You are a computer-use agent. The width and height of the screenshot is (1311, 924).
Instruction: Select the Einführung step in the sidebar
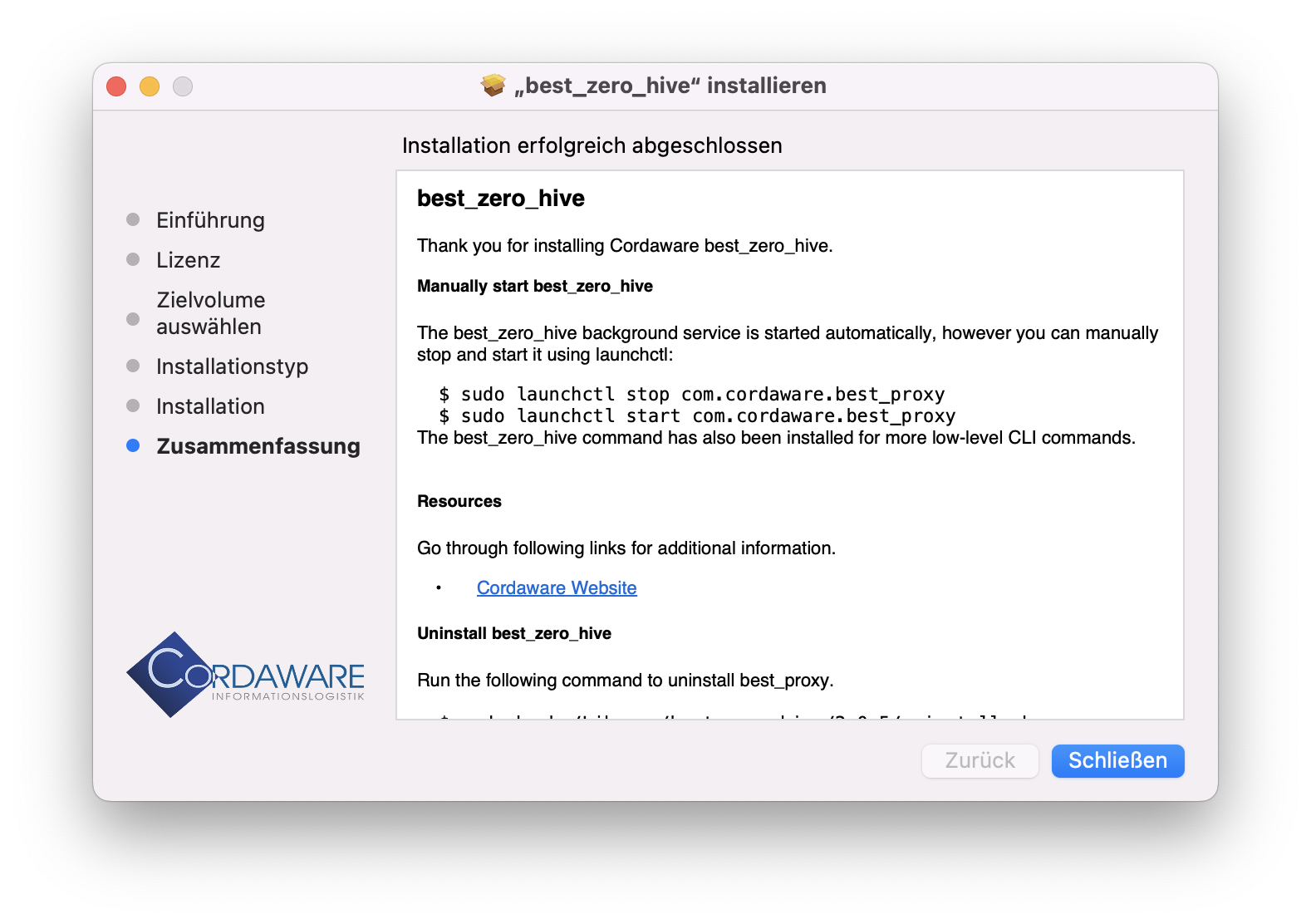pyautogui.click(x=210, y=220)
